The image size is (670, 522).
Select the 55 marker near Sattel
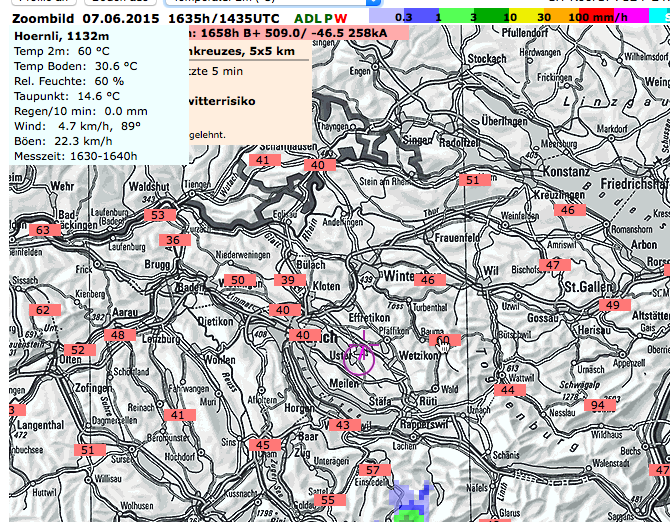point(330,500)
